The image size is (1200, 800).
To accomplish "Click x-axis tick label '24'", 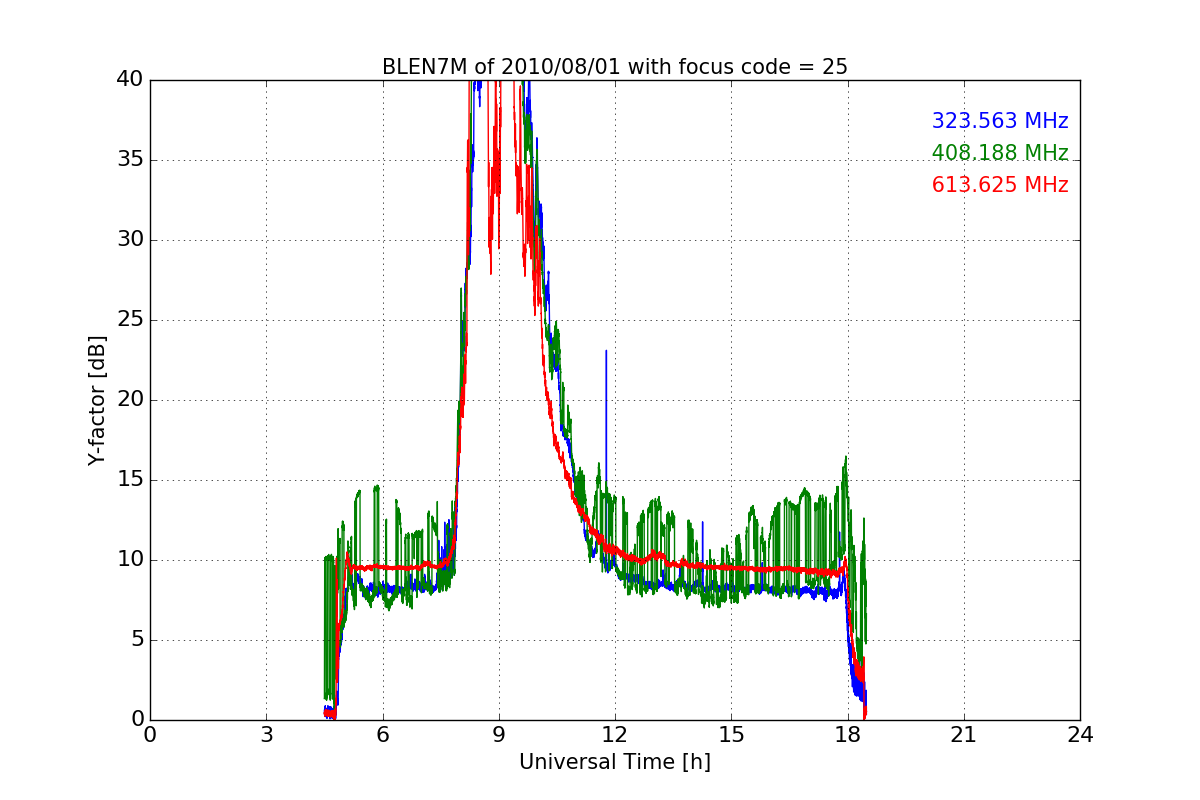I will tap(1080, 734).
